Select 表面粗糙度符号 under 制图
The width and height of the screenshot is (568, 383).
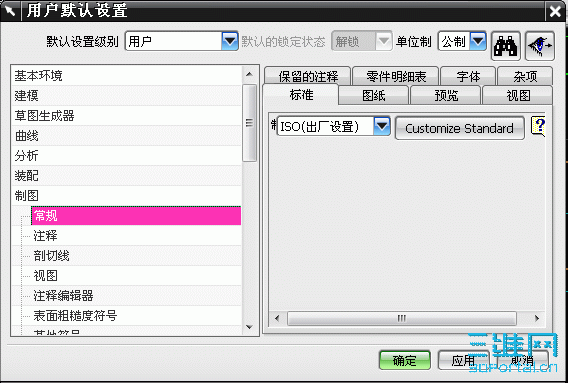click(136, 316)
